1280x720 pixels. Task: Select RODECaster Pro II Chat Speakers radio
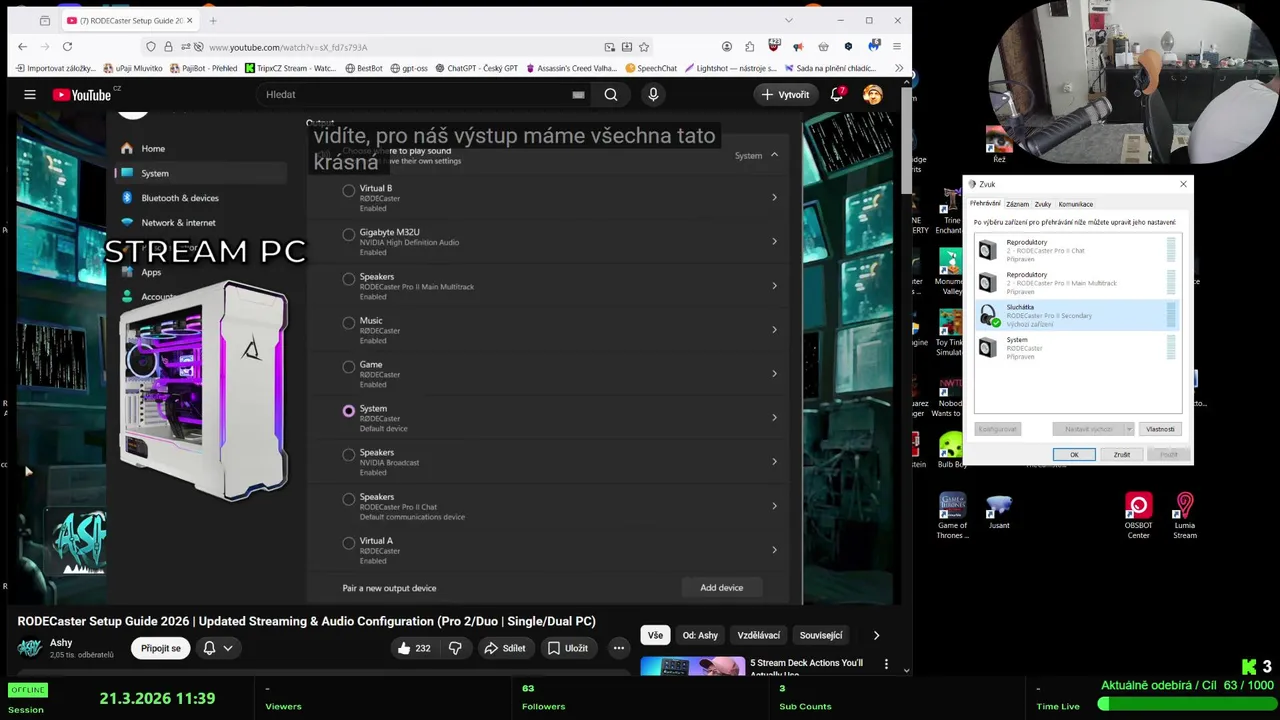point(349,498)
